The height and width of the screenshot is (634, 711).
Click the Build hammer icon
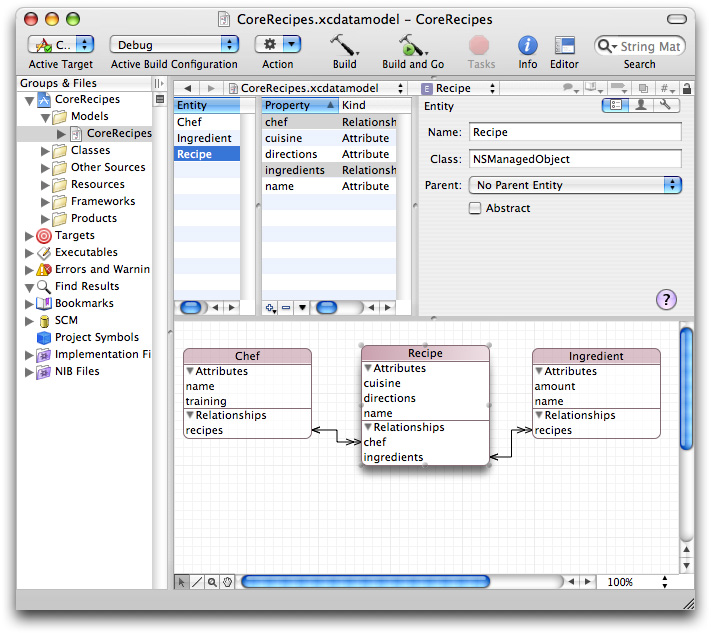344,45
